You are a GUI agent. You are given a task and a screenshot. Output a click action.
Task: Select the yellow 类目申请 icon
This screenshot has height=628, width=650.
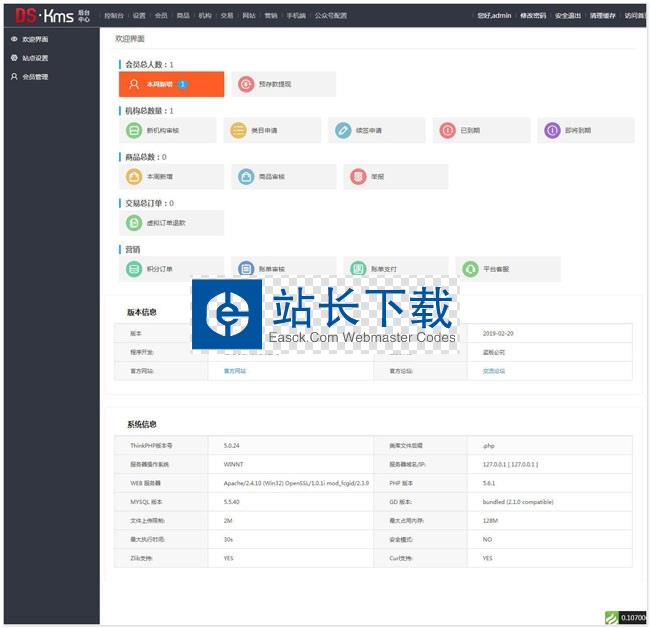pos(237,131)
